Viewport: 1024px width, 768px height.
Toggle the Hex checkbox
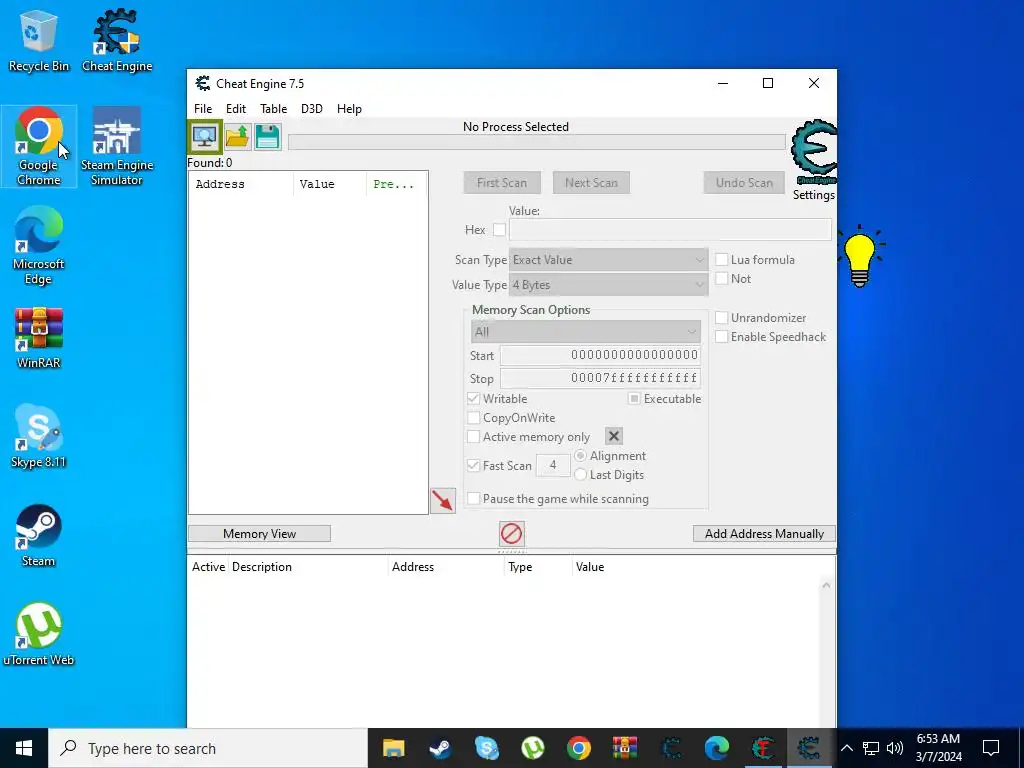pos(500,230)
